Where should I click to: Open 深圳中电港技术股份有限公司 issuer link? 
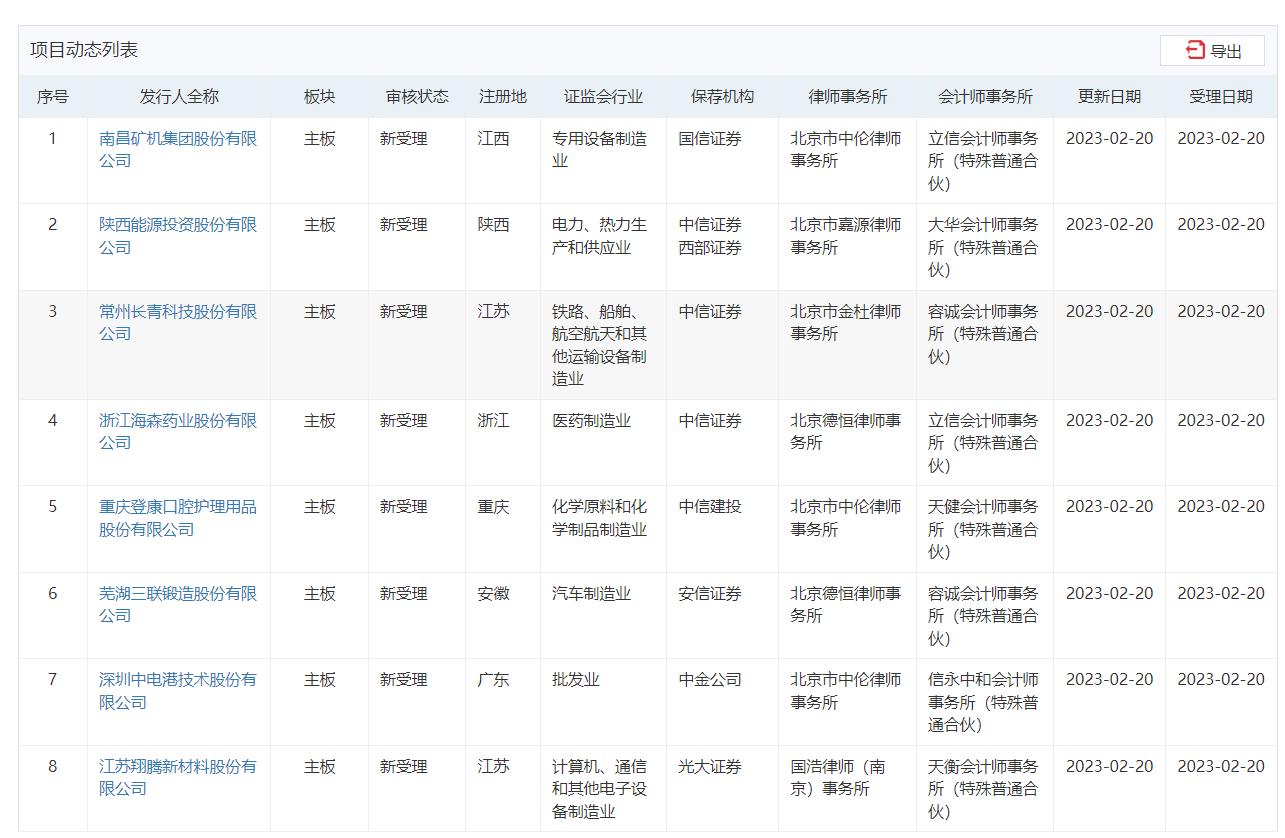[x=178, y=691]
